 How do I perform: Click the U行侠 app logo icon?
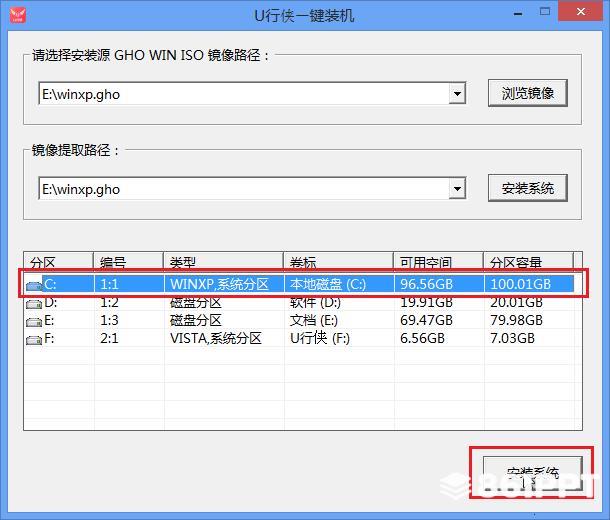pos(18,15)
